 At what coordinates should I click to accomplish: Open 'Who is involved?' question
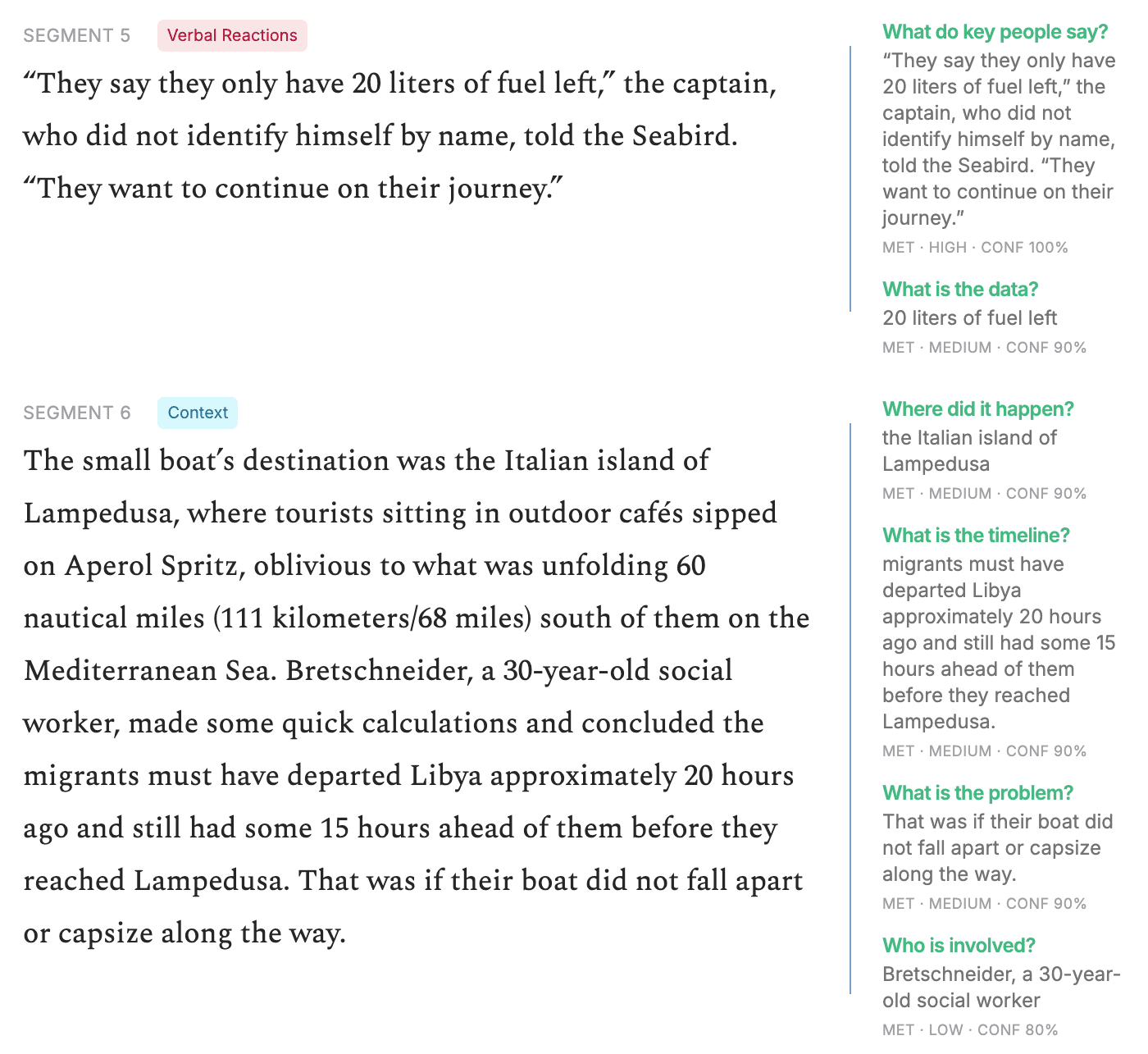point(959,946)
